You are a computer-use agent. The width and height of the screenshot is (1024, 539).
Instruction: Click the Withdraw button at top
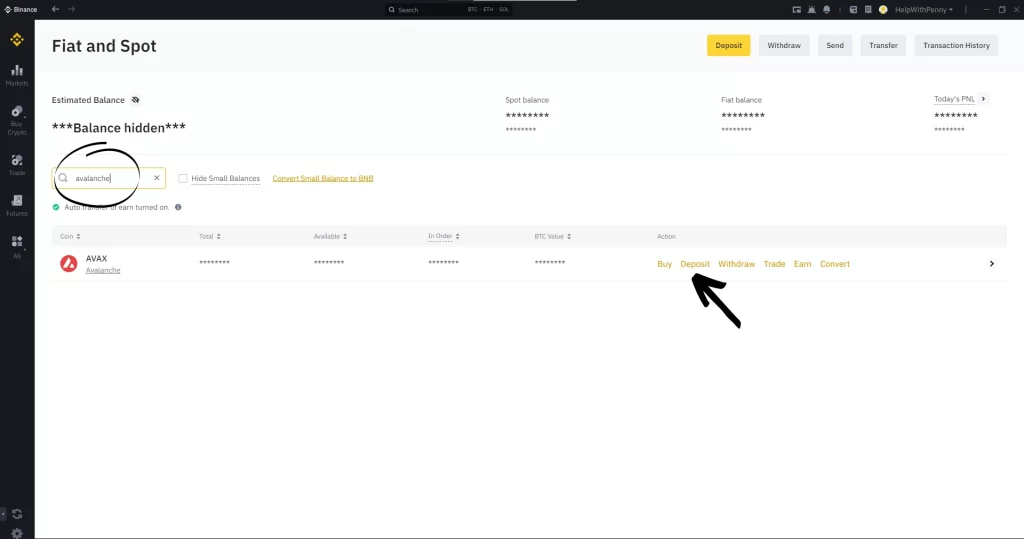[784, 46]
